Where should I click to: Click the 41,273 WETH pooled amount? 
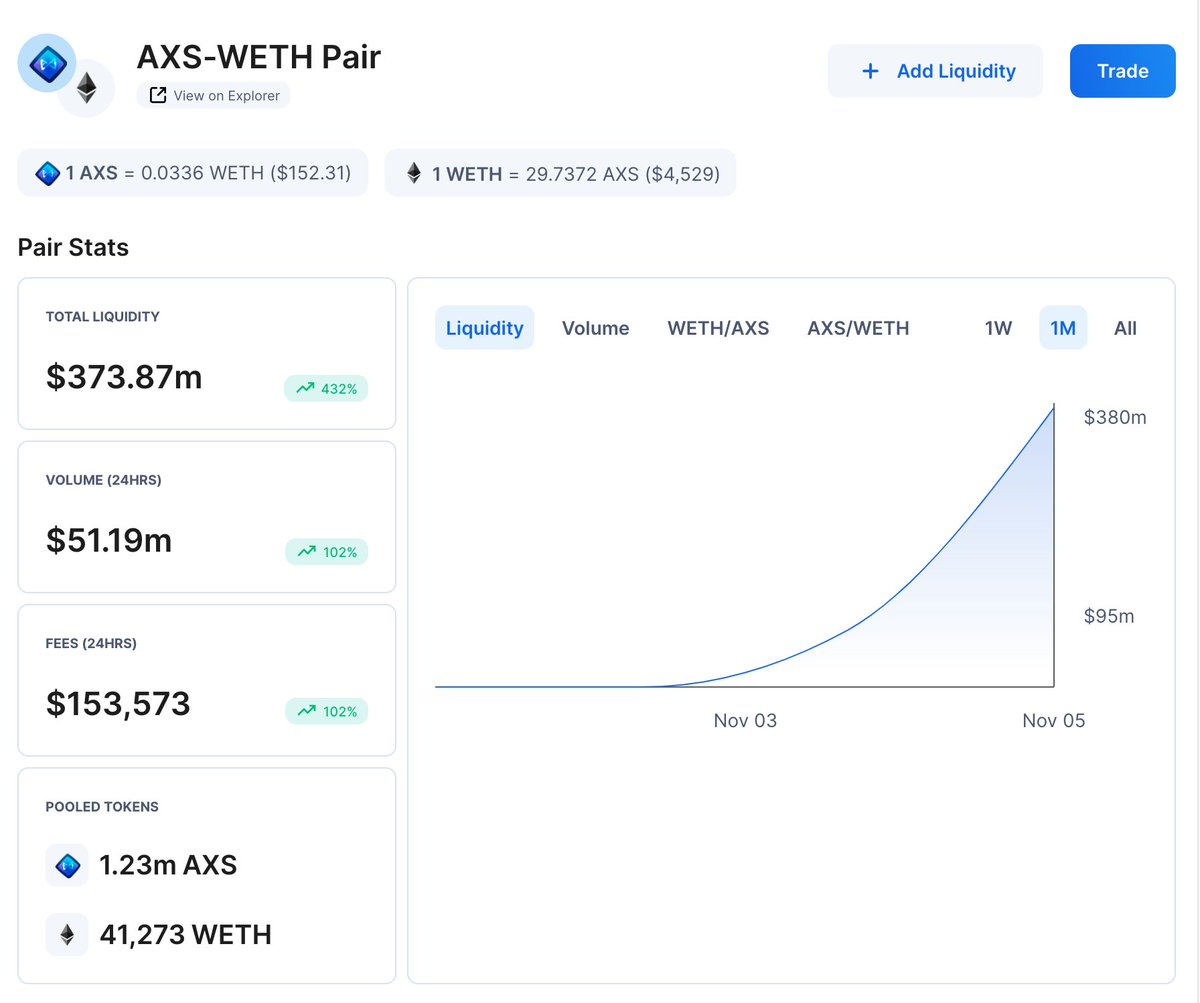[x=185, y=934]
